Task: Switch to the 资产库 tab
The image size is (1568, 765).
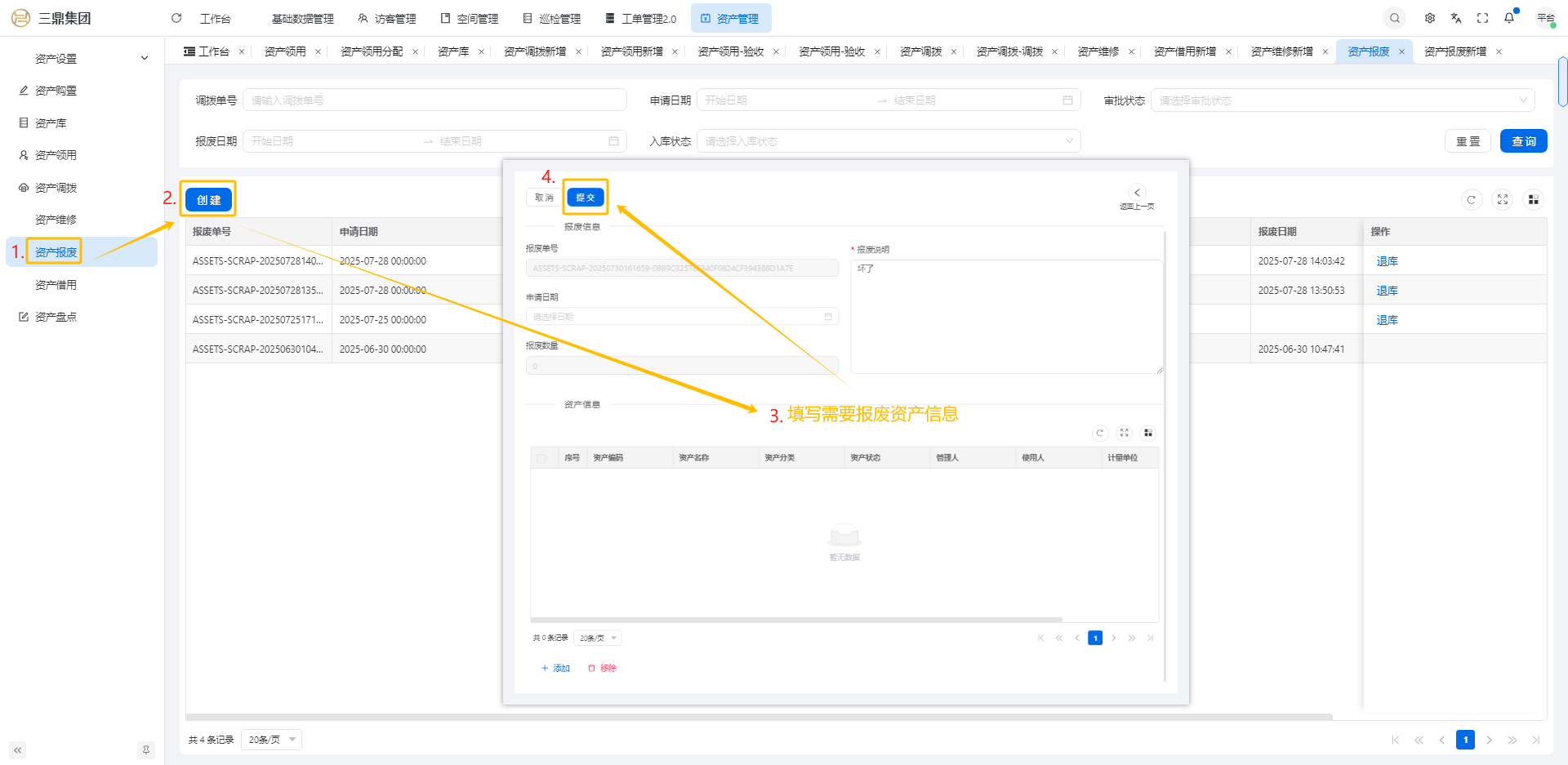Action: pos(453,51)
